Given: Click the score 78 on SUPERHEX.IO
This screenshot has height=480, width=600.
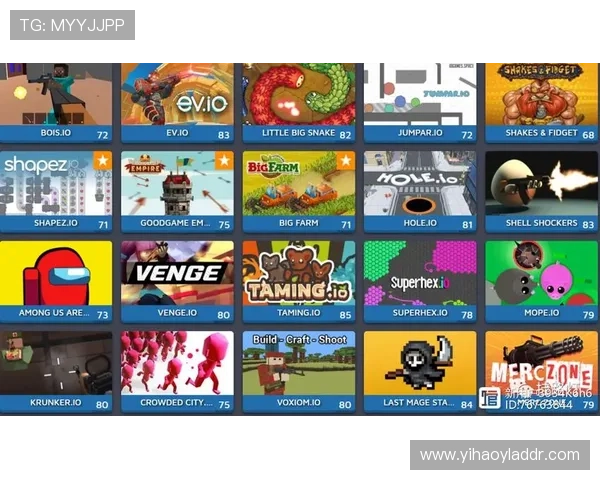Looking at the screenshot, I should coord(467,315).
